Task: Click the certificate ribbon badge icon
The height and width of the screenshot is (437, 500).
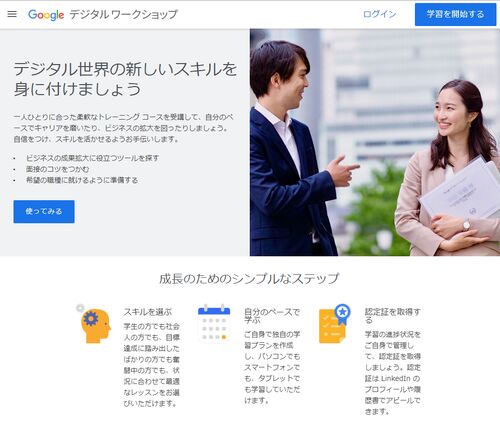Action: tap(334, 323)
